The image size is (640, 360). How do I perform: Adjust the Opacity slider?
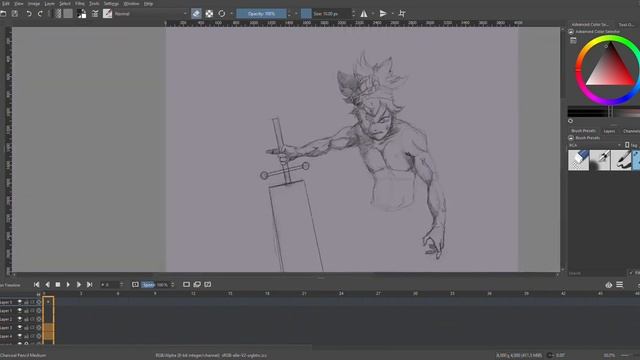coord(261,13)
